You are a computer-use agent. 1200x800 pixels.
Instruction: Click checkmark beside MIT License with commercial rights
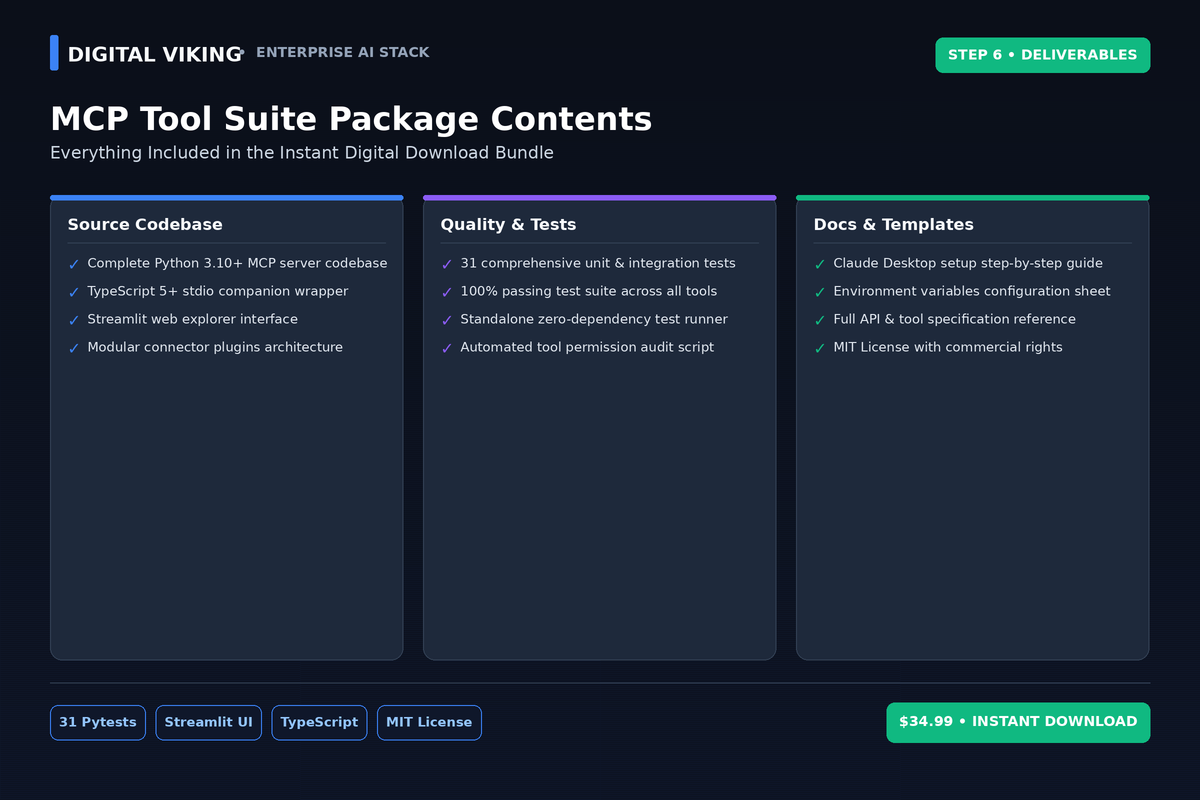pos(820,348)
